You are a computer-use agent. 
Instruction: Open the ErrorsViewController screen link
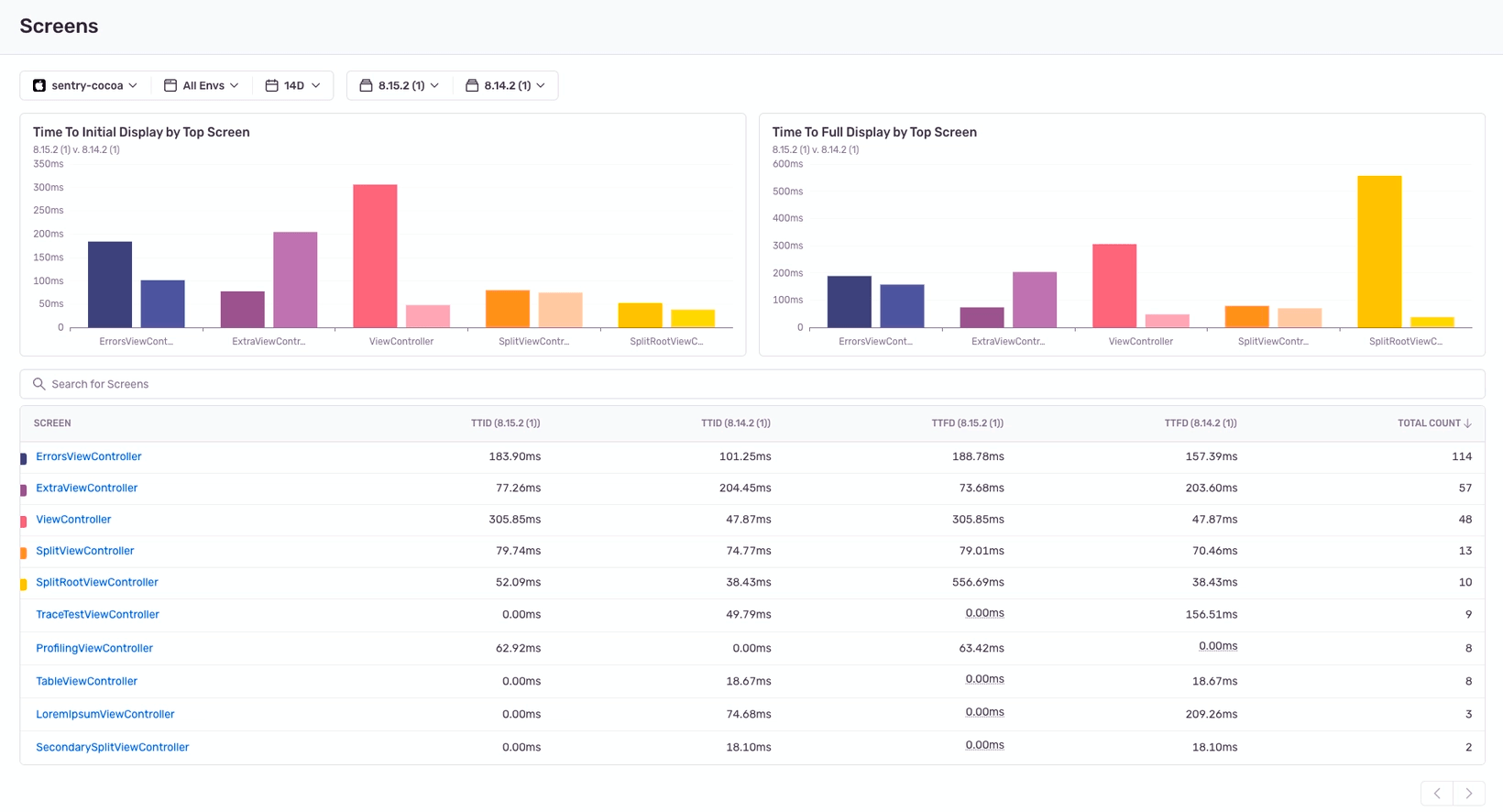click(89, 456)
